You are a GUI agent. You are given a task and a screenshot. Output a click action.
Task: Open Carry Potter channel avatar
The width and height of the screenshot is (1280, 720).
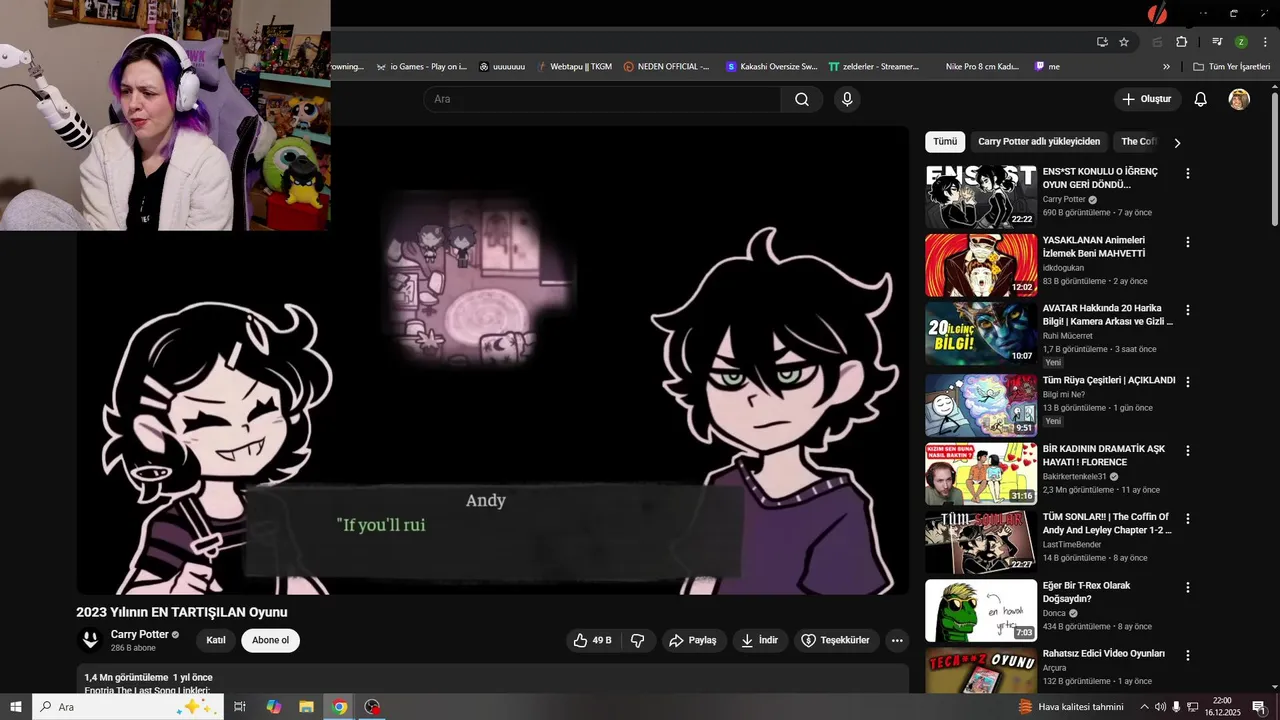tap(90, 640)
